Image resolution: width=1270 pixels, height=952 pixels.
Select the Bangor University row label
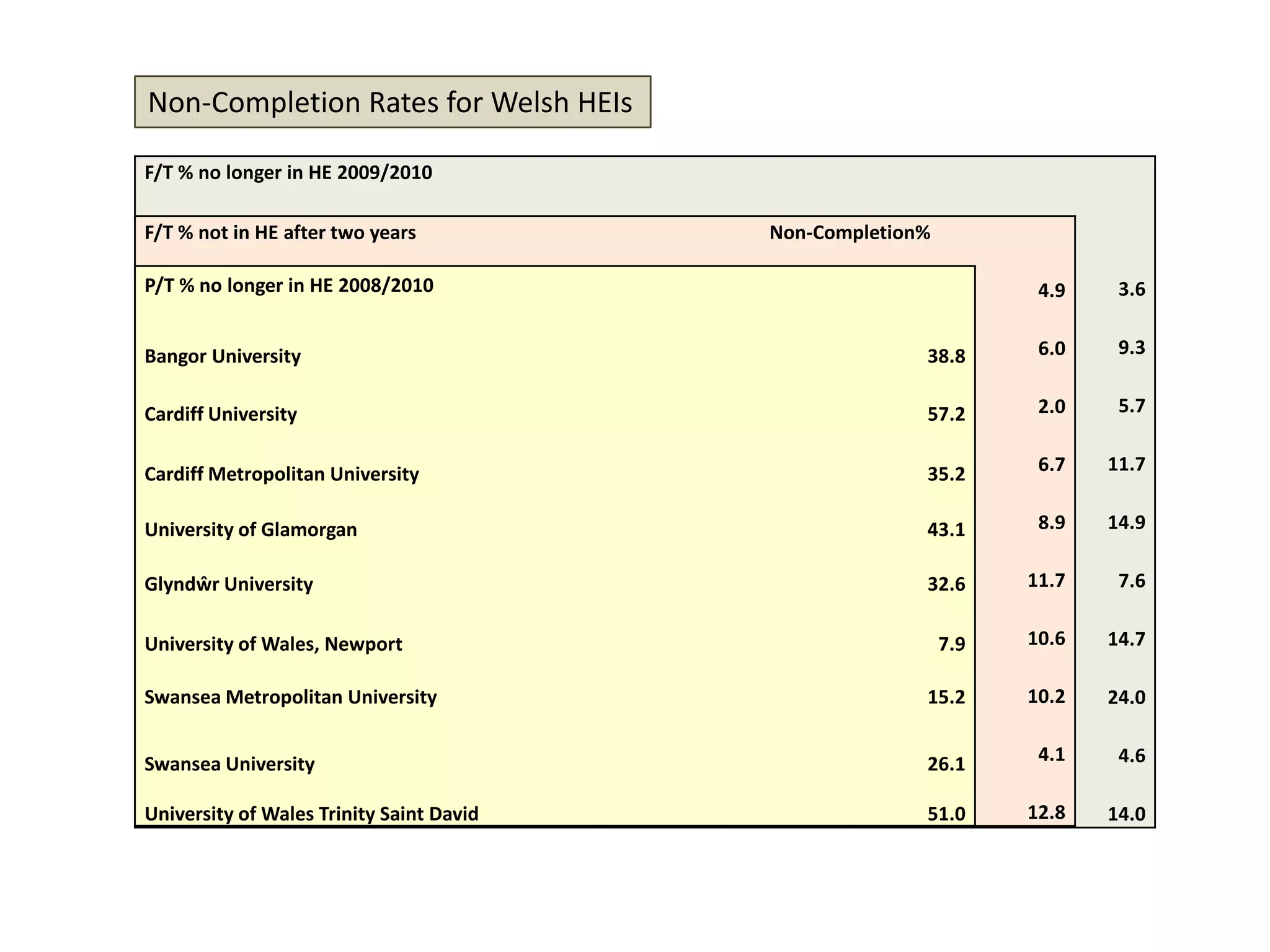point(222,356)
